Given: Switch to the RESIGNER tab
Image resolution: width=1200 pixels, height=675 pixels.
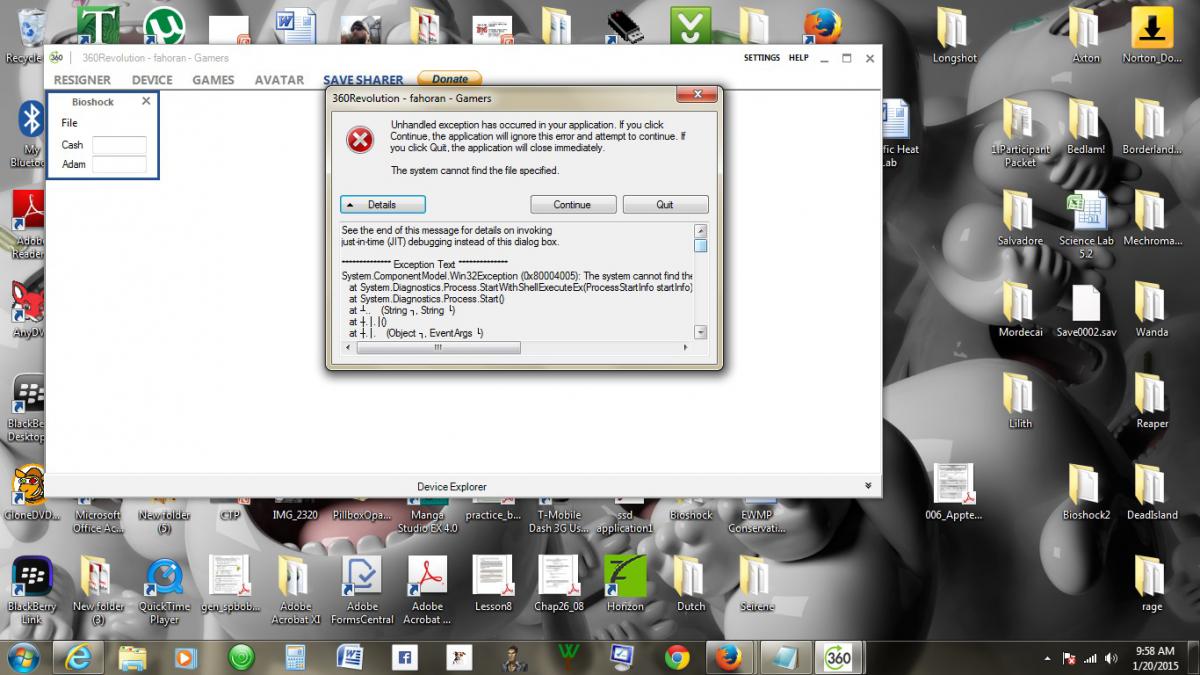Looking at the screenshot, I should pyautogui.click(x=82, y=80).
